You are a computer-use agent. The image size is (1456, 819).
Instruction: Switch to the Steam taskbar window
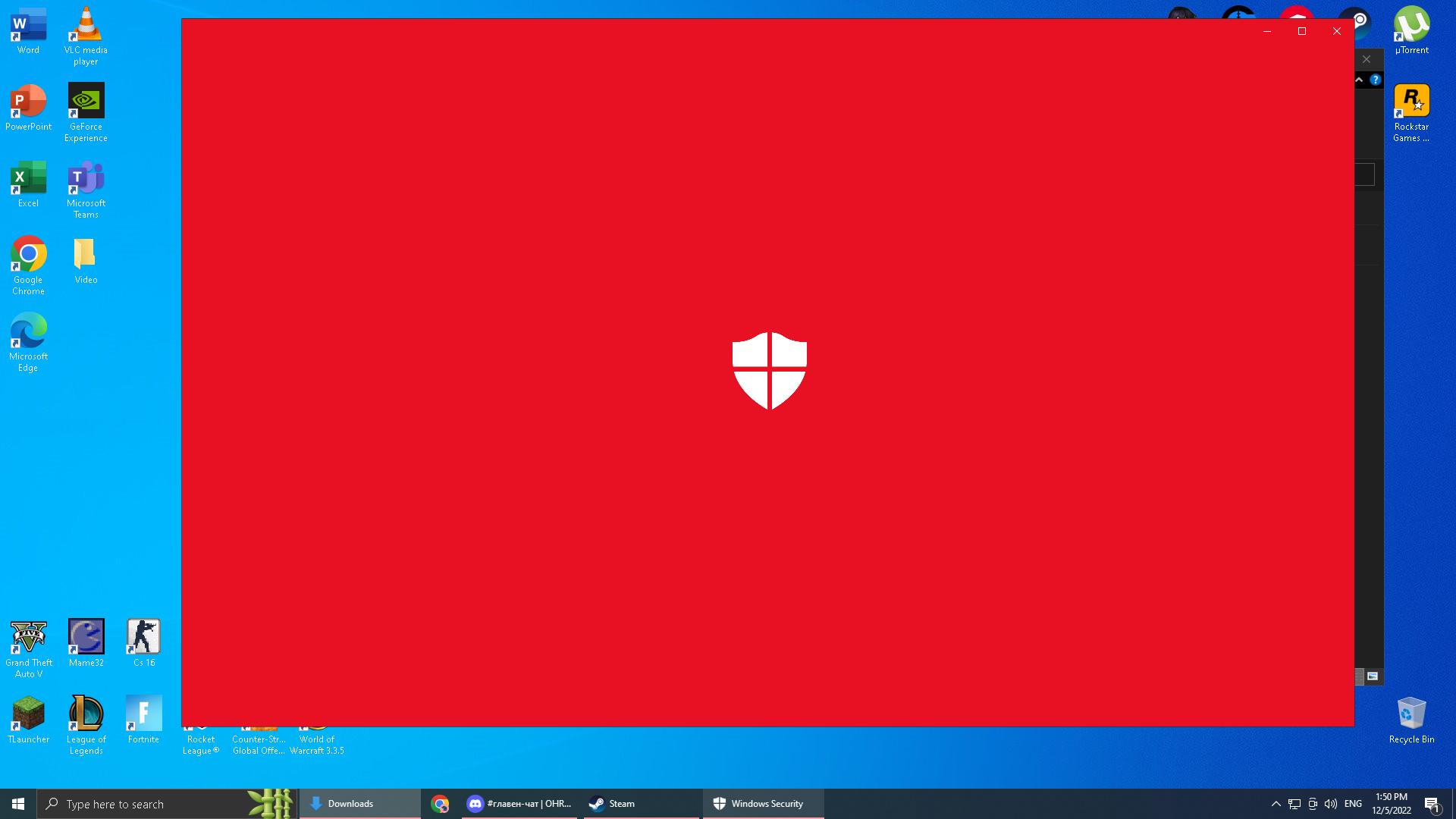(x=641, y=804)
